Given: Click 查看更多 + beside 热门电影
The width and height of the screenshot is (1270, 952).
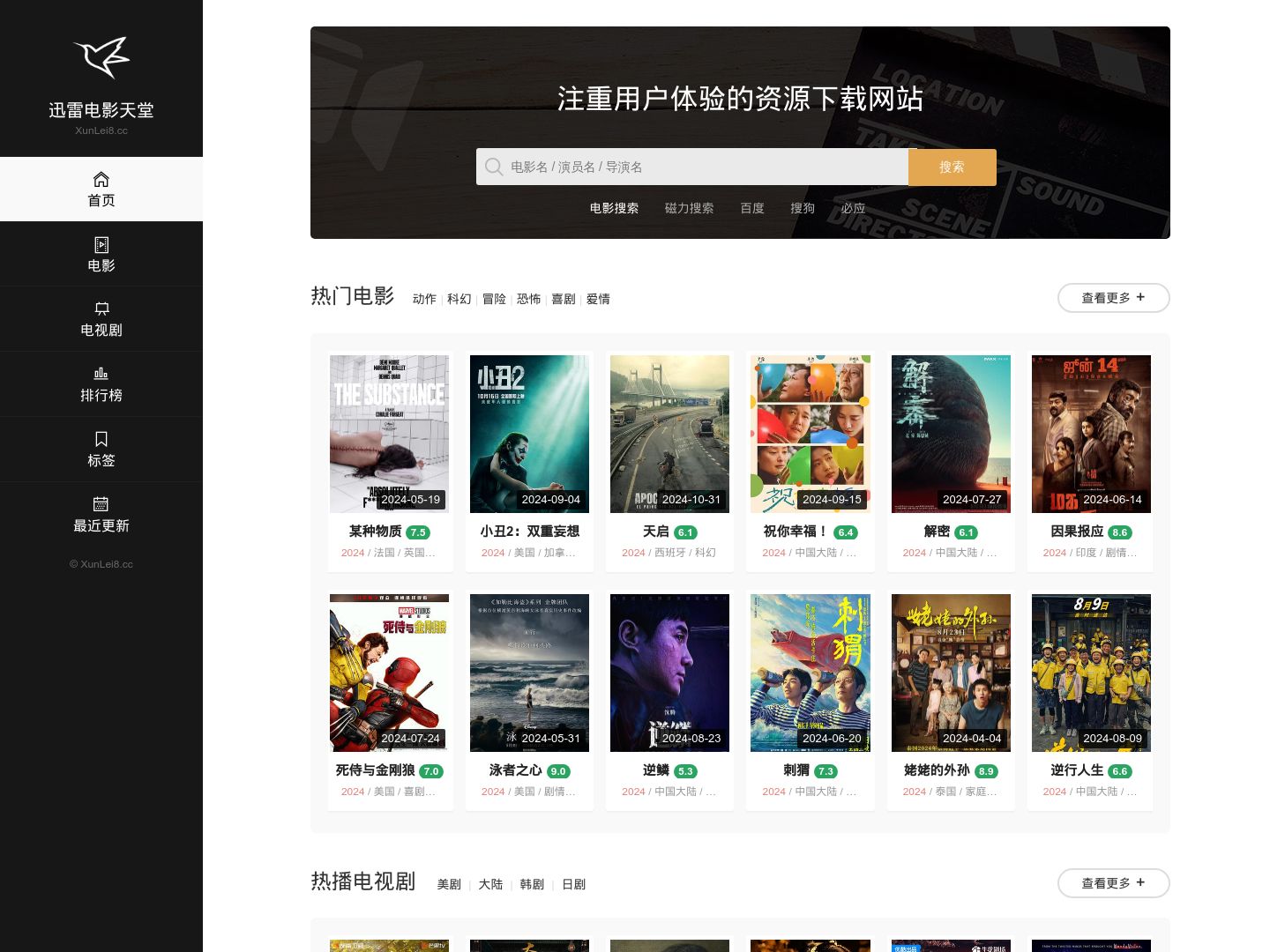Looking at the screenshot, I should pyautogui.click(x=1114, y=298).
